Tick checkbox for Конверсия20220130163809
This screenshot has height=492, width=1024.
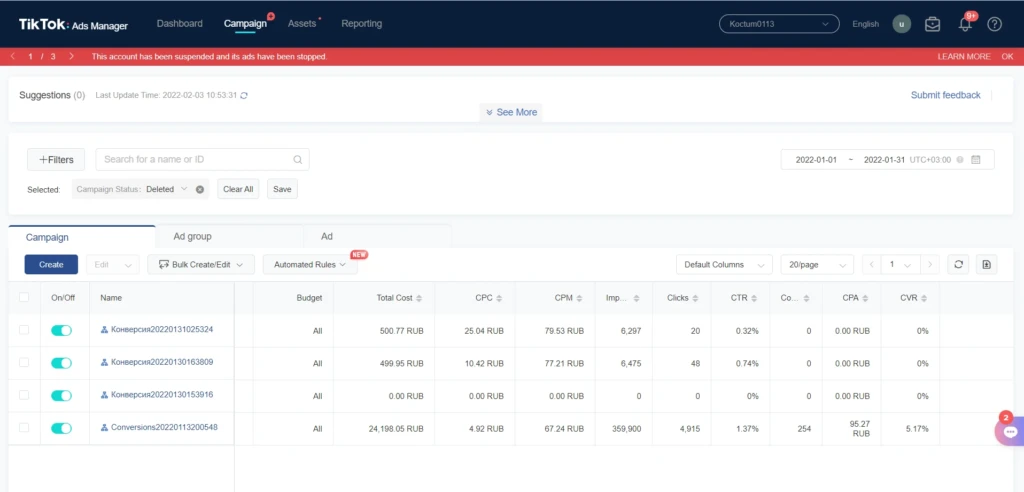pos(24,363)
